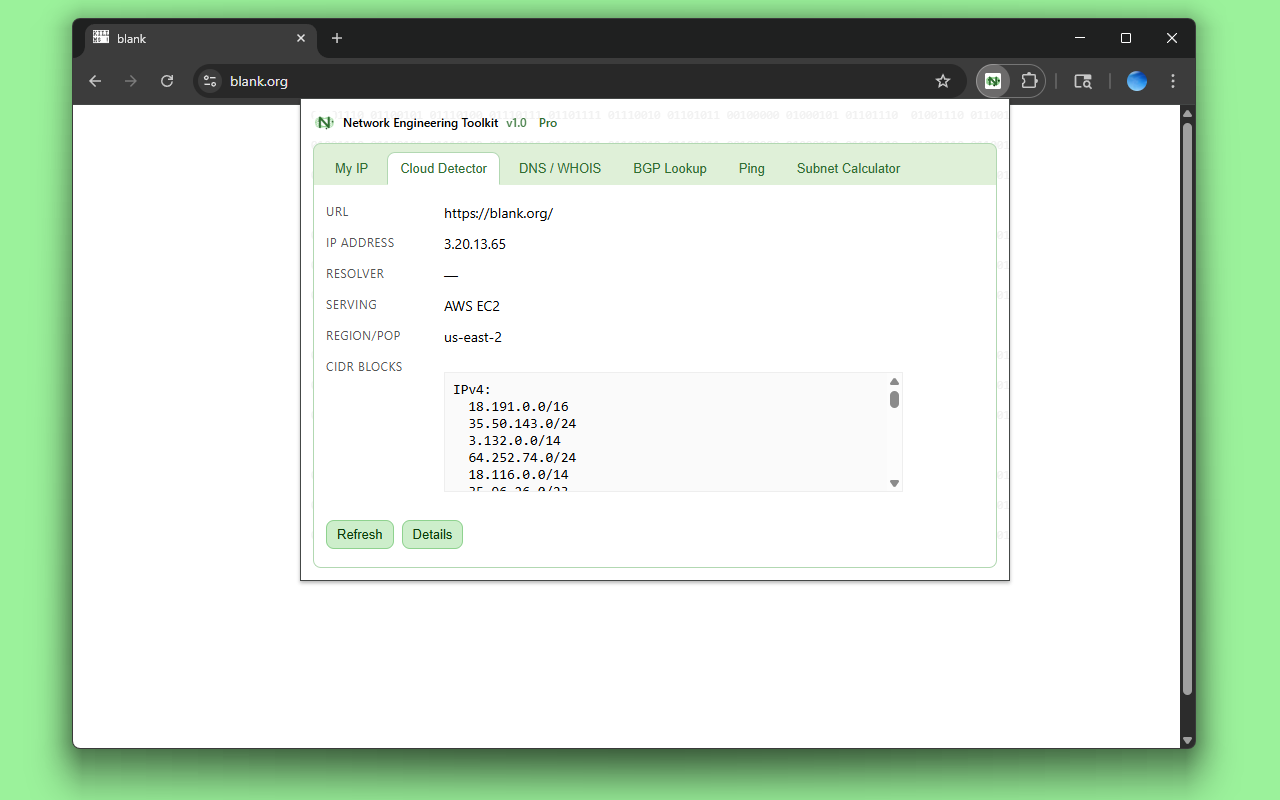
Task: Open the DNS / WHOIS tab
Action: (560, 168)
